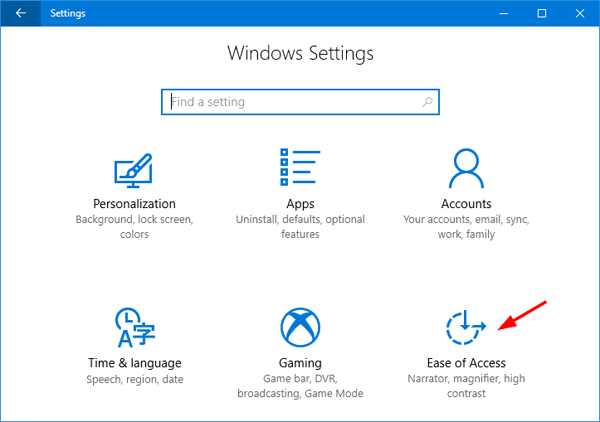Image resolution: width=600 pixels, height=422 pixels.
Task: Click the Apps category title
Action: coord(299,203)
